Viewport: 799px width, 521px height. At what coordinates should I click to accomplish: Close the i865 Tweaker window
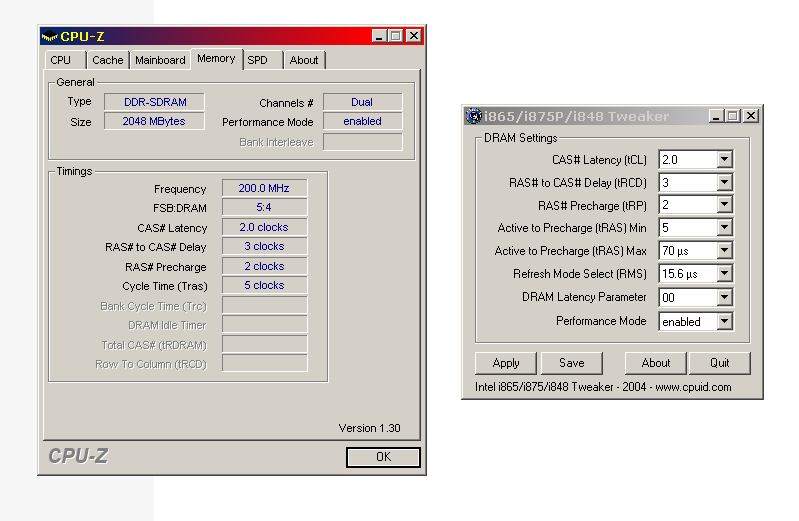[x=751, y=116]
